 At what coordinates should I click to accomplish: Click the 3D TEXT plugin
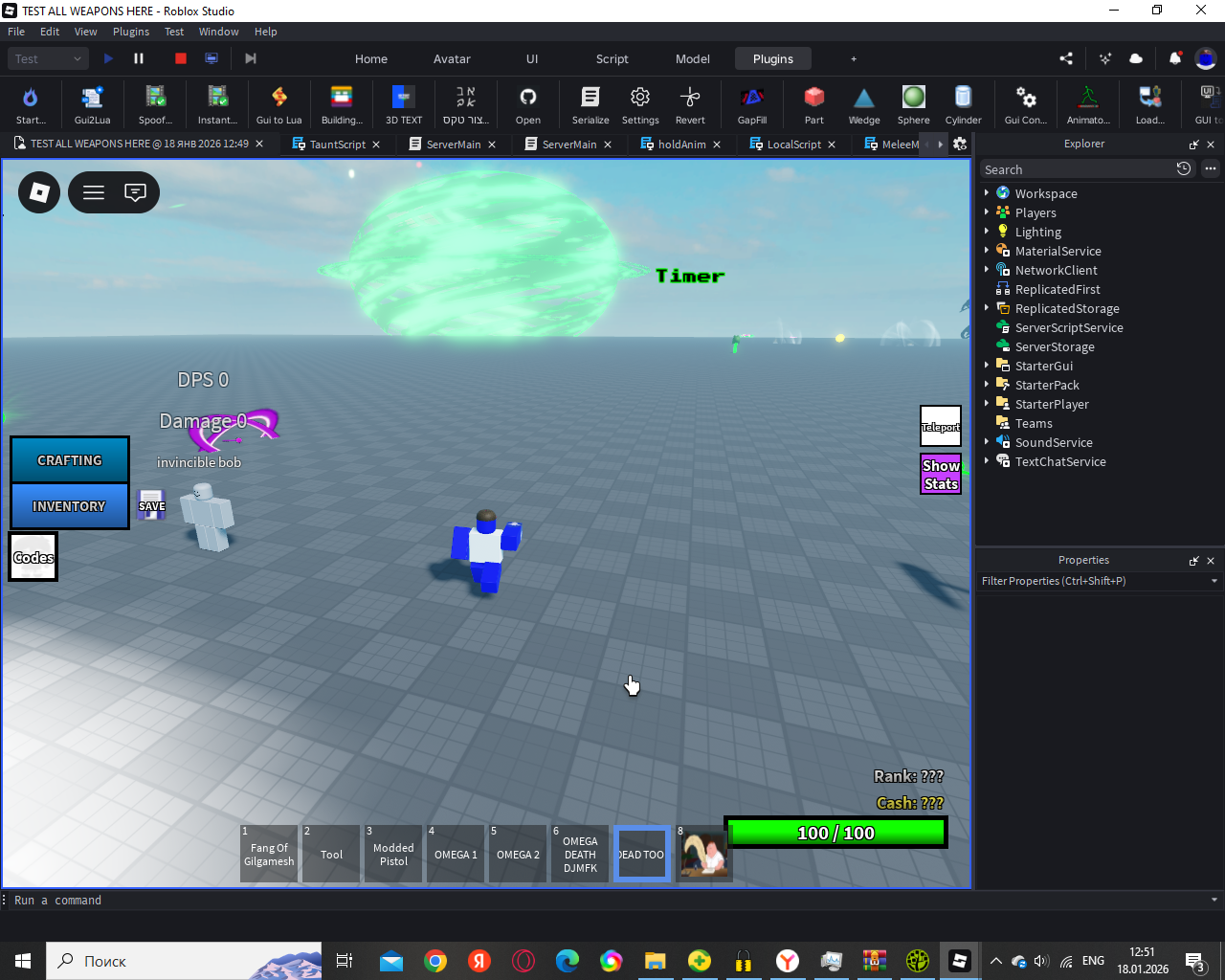point(404,104)
